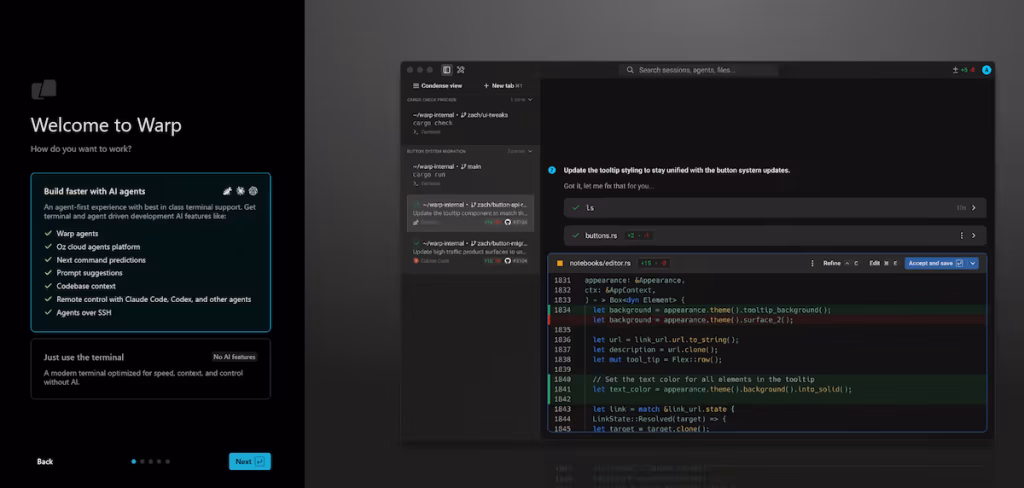Collapse the "Button system migration" group chevron

(x=530, y=151)
